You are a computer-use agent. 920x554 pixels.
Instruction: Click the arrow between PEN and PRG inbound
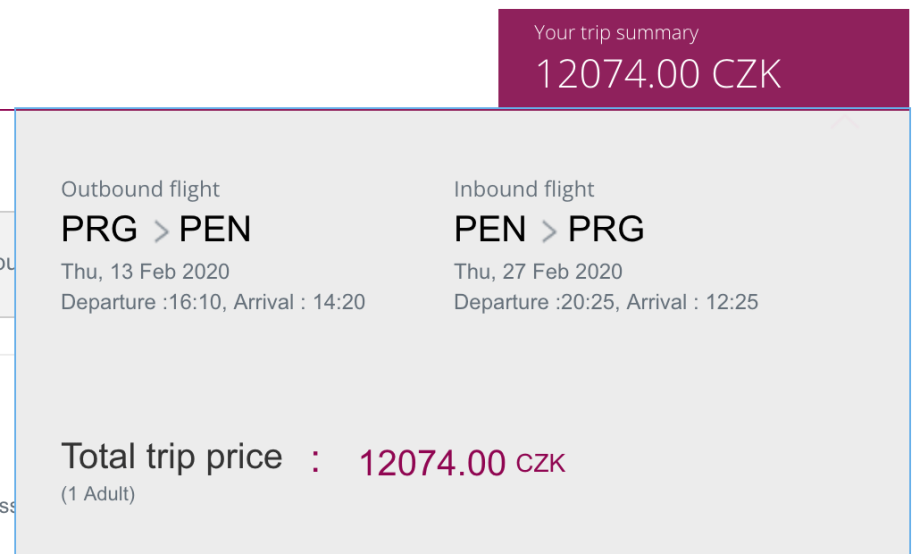[x=548, y=232]
